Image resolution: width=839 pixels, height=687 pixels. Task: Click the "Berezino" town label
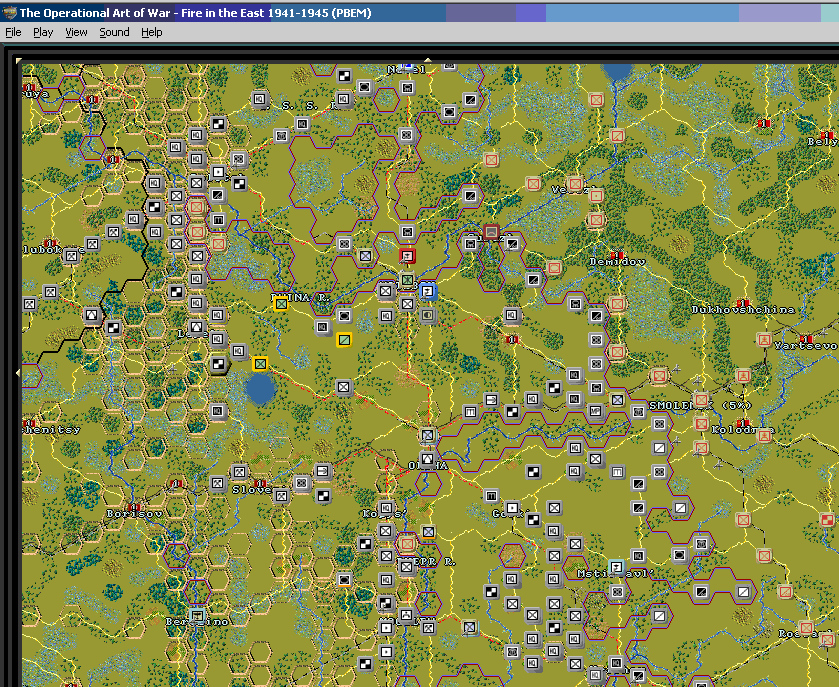pyautogui.click(x=197, y=622)
